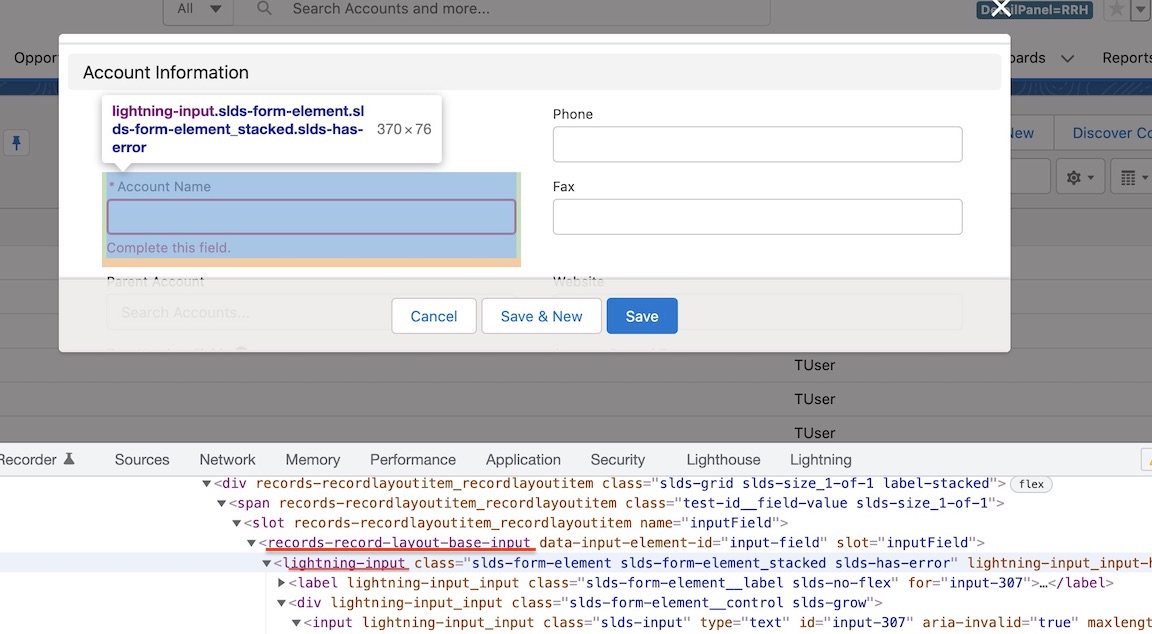Click the search magnifier icon
Image resolution: width=1152 pixels, height=634 pixels.
click(x=262, y=11)
